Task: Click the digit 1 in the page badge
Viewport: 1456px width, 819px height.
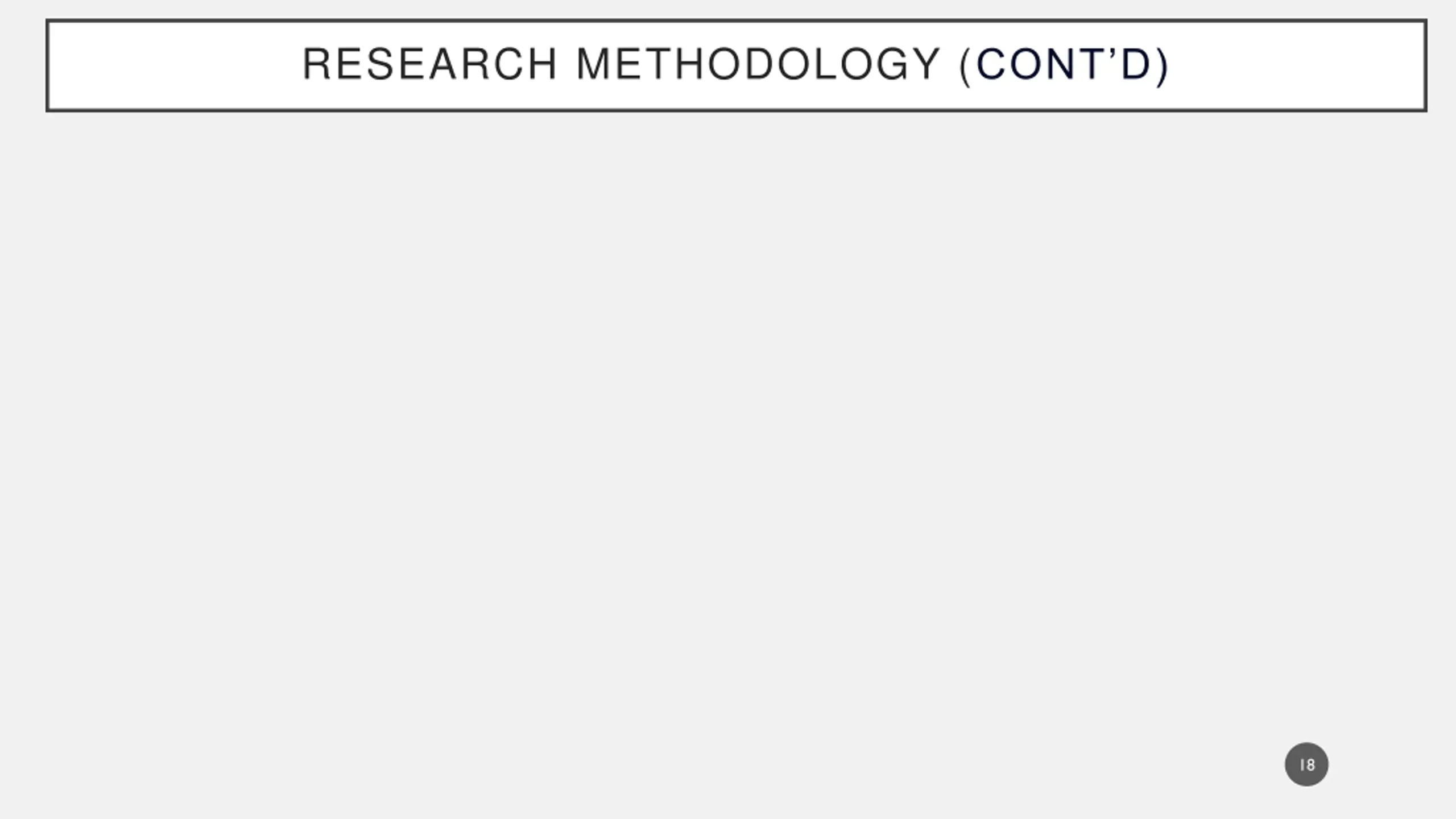Action: point(1301,765)
